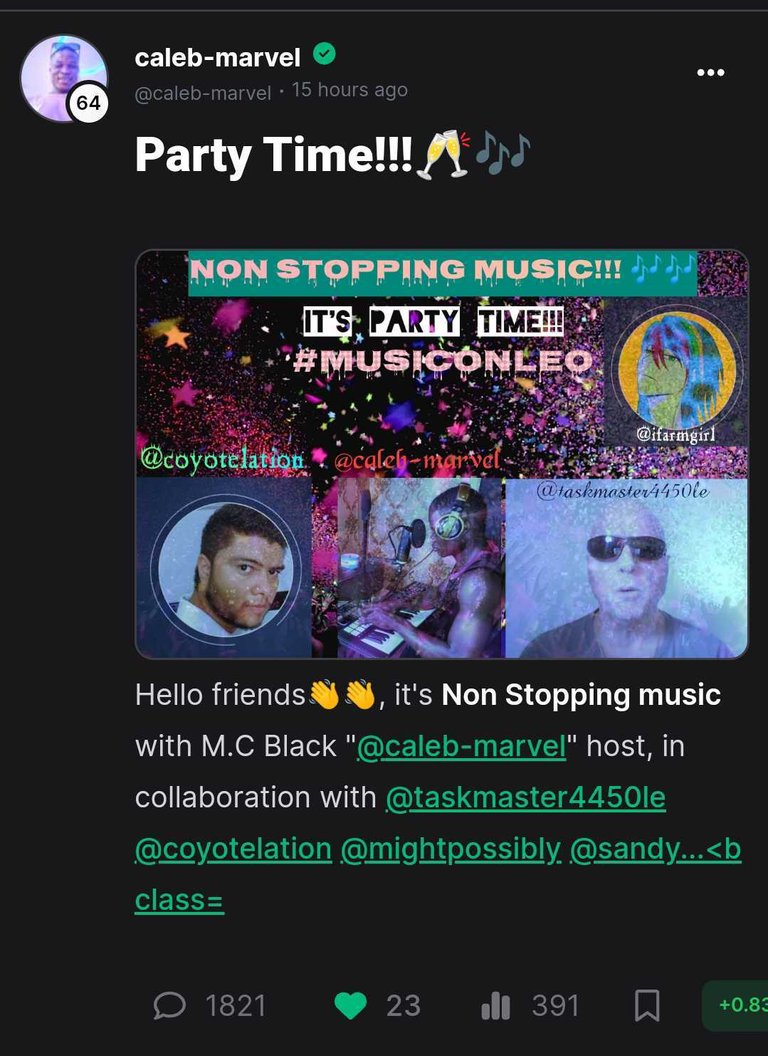The height and width of the screenshot is (1056, 768).
Task: Click the @caleb-marvel handle under the name
Action: (x=203, y=92)
